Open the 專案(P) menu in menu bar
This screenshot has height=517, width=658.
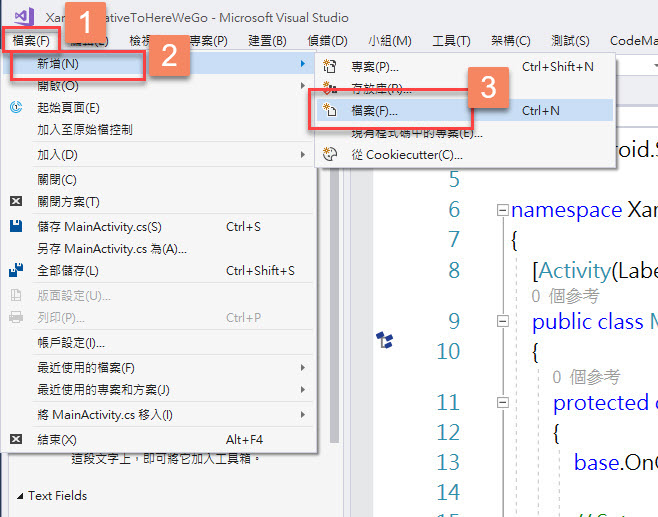point(209,41)
